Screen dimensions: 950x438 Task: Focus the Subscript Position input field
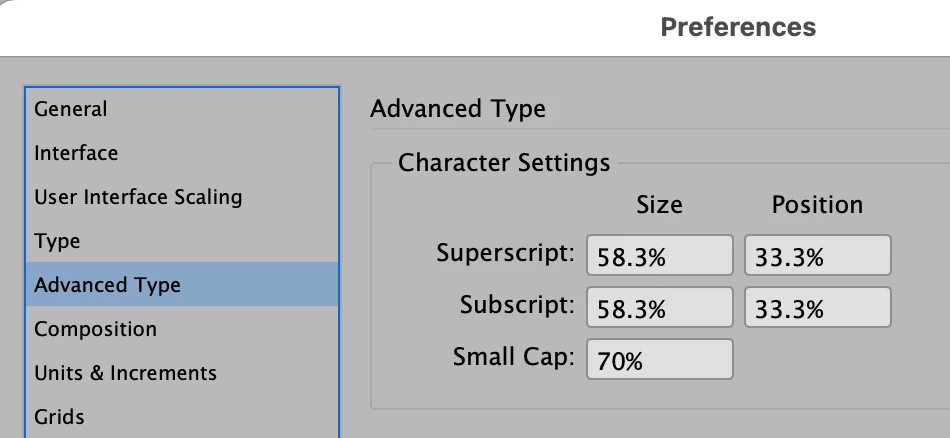(x=817, y=307)
